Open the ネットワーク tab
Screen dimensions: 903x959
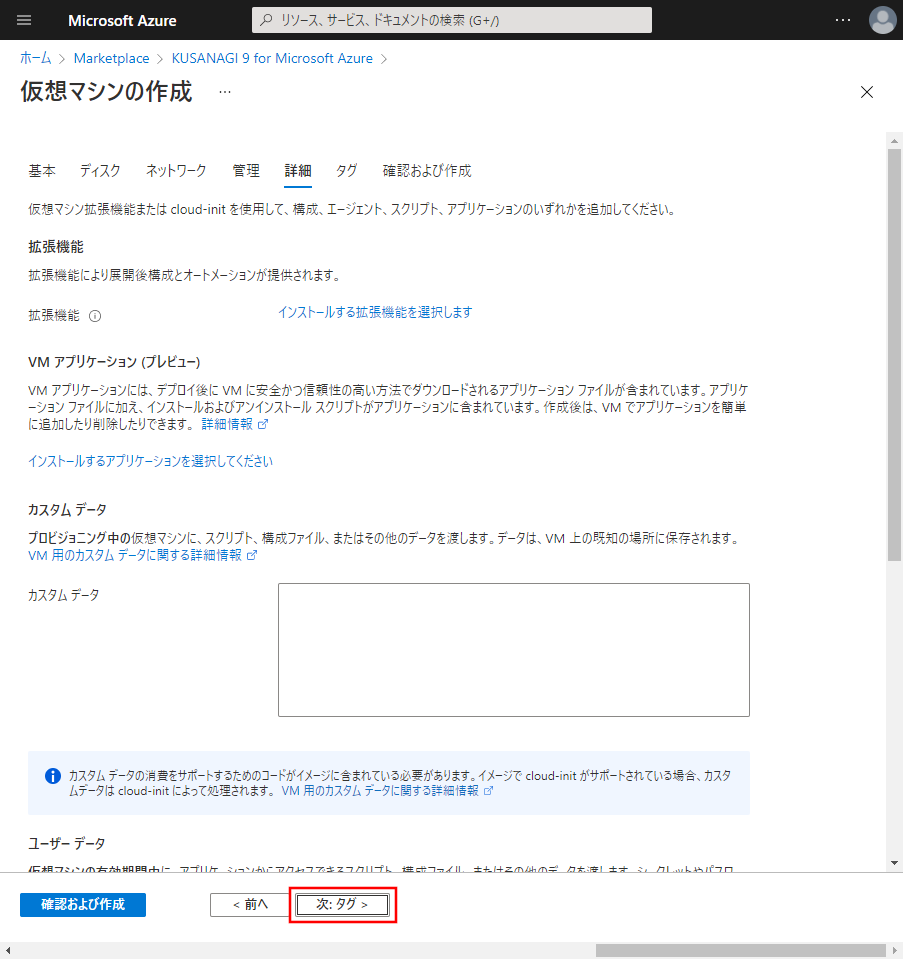pos(176,171)
